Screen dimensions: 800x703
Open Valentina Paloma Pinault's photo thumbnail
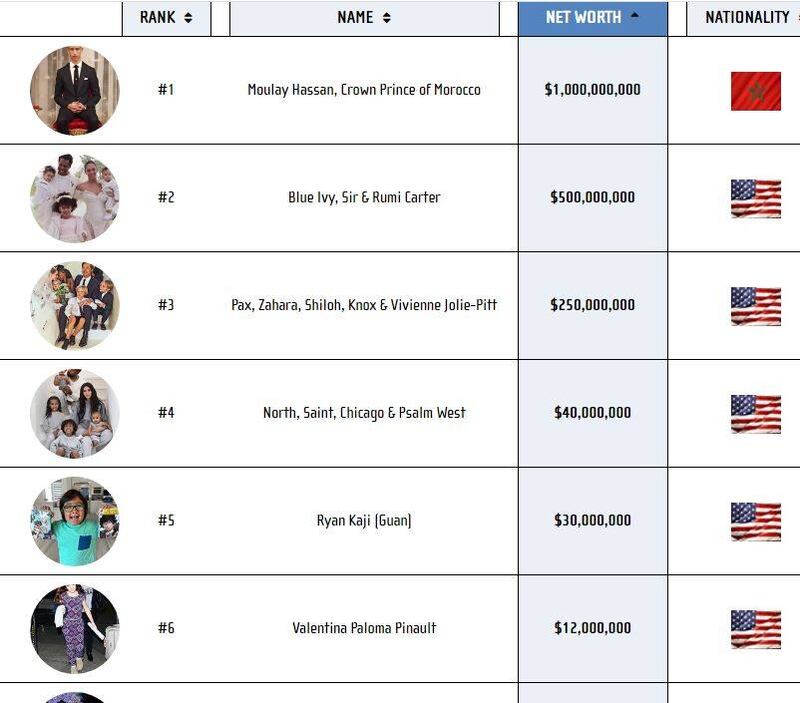pos(75,629)
